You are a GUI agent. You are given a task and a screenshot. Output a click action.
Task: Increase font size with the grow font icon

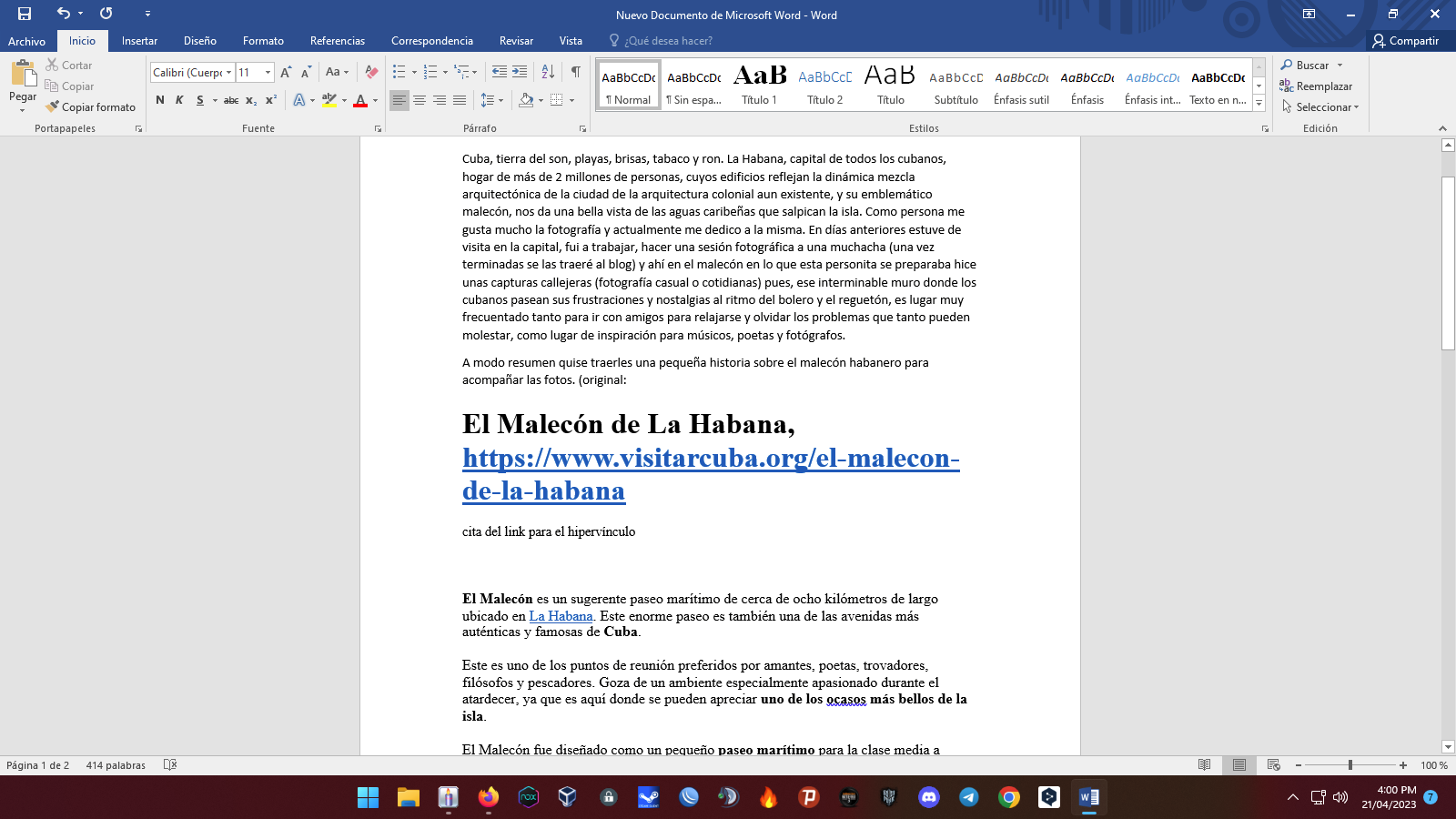click(286, 72)
